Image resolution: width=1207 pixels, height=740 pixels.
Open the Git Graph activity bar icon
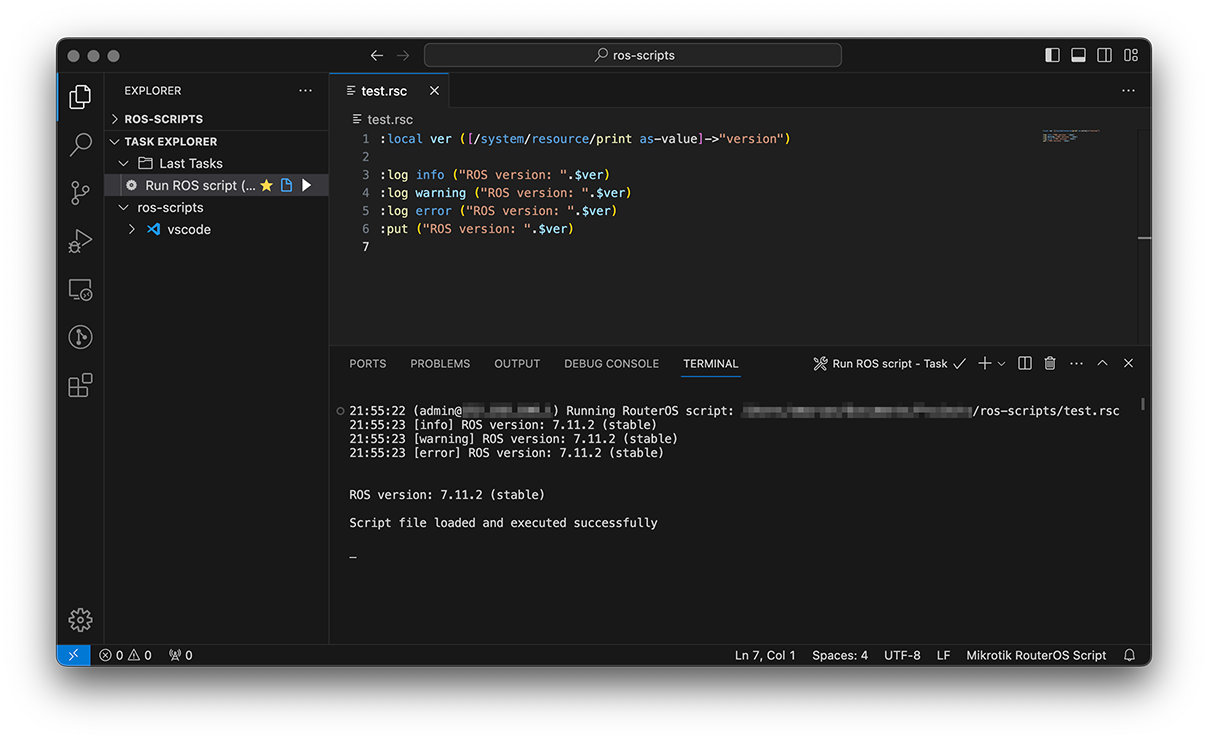pyautogui.click(x=80, y=337)
